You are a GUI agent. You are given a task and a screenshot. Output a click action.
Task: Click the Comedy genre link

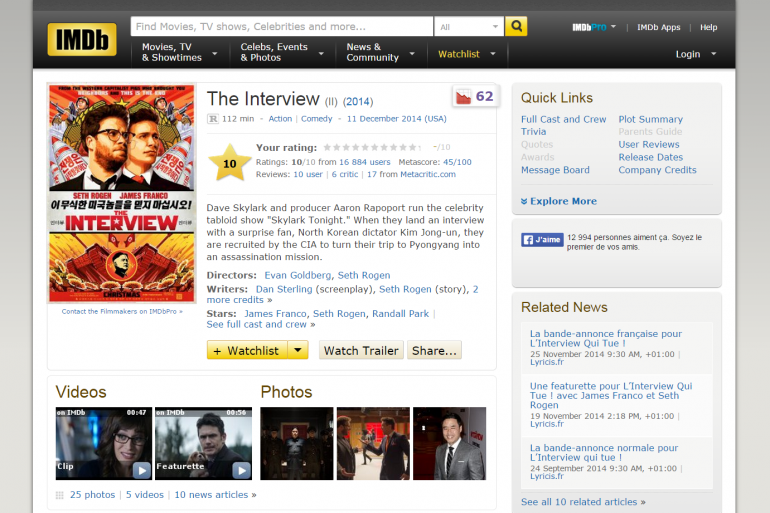pos(316,119)
